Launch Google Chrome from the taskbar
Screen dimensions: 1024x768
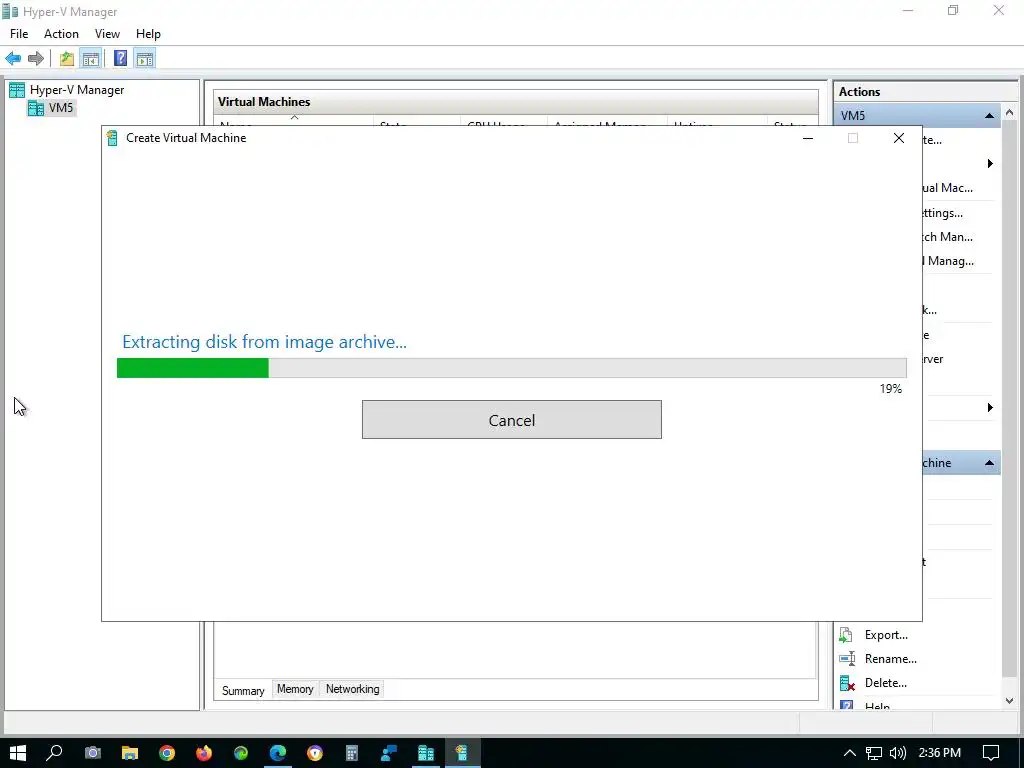coord(167,753)
